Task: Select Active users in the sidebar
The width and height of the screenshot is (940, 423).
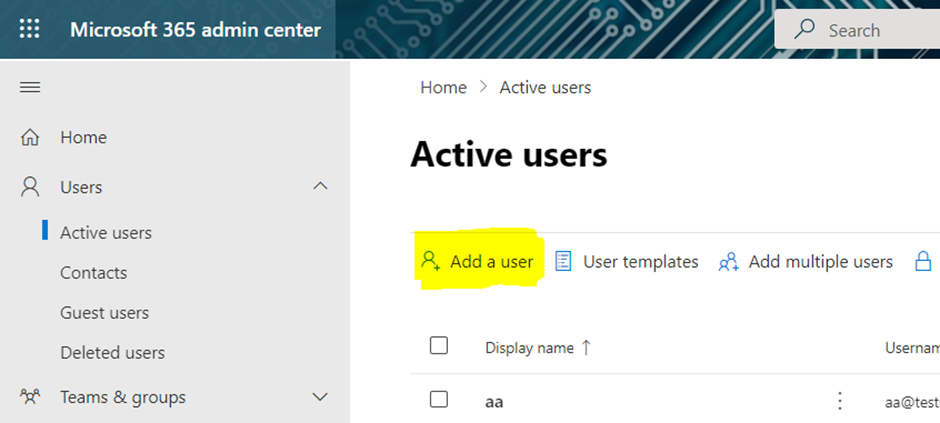Action: click(106, 232)
